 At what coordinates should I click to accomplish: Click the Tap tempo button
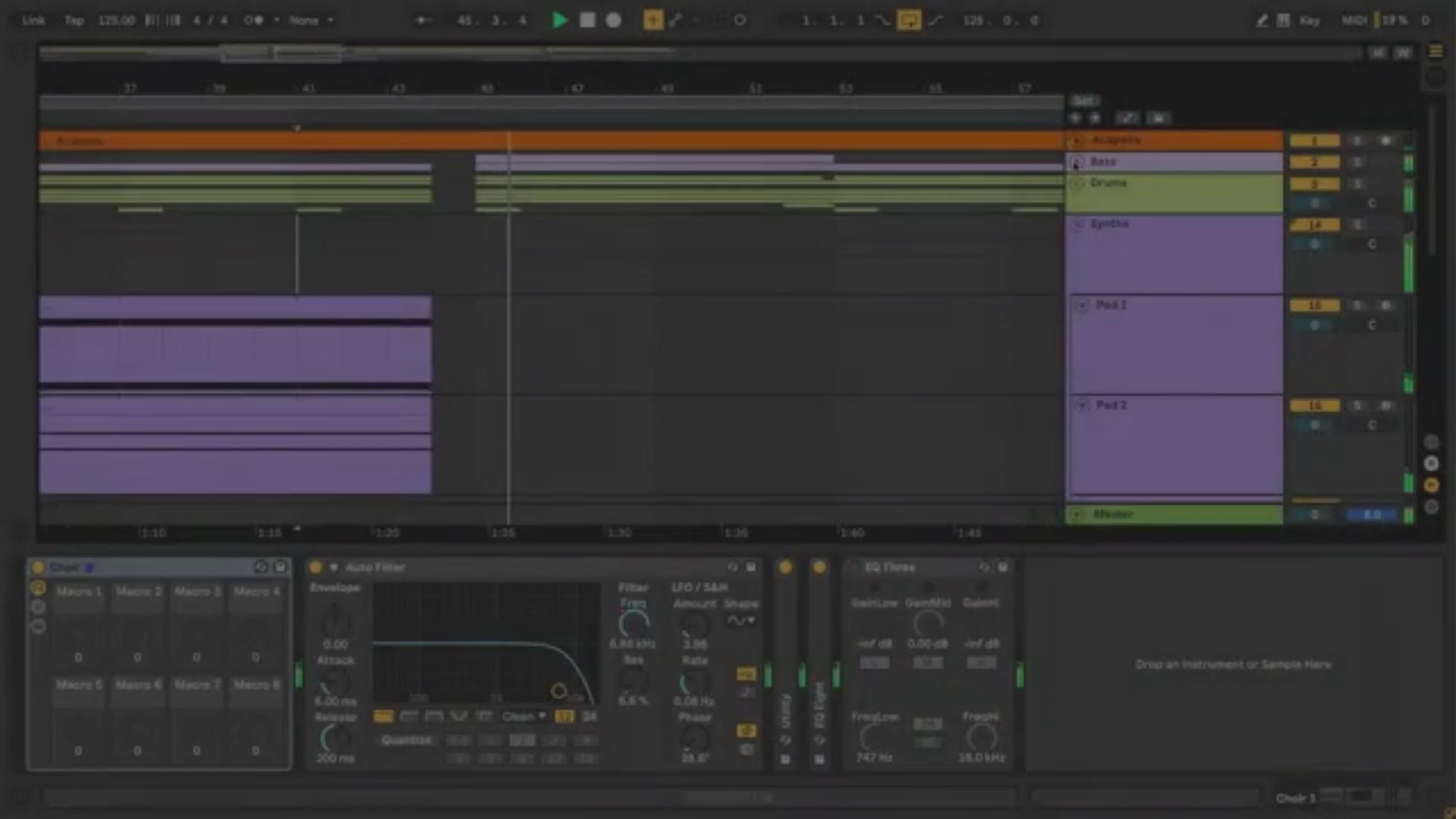pos(74,20)
